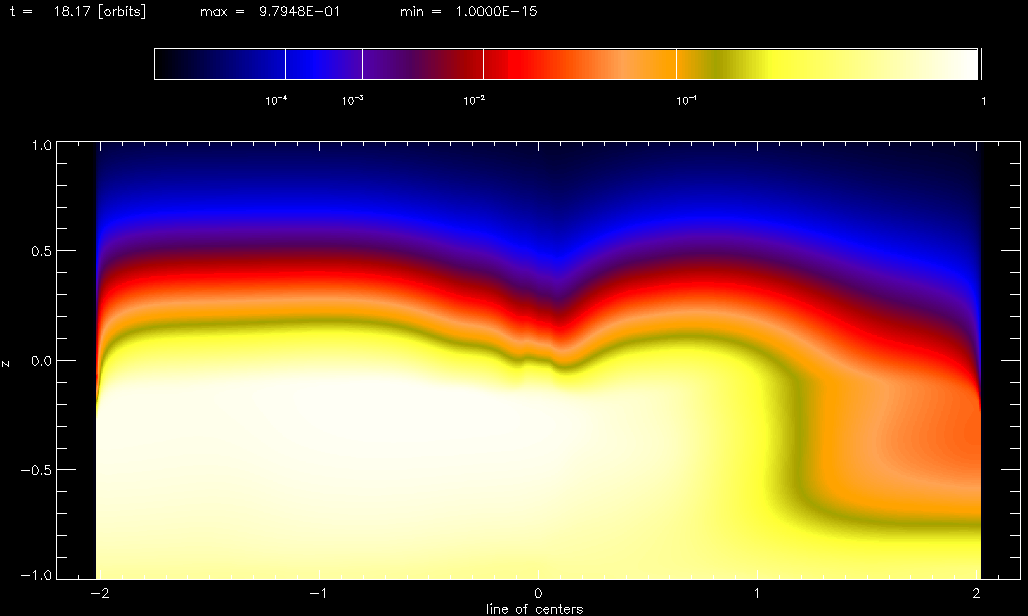Click the "line of centers" x-axis title

click(534, 608)
